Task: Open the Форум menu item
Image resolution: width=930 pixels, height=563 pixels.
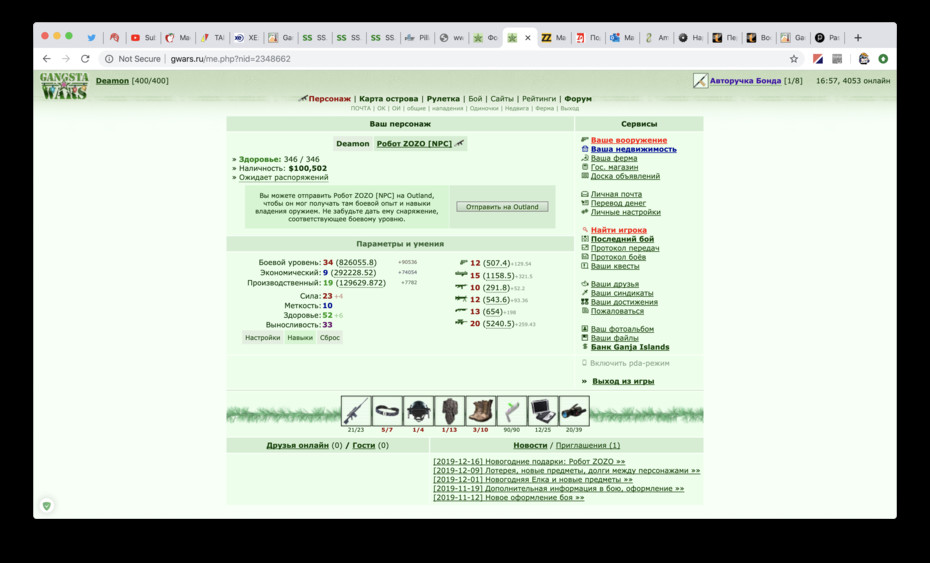Action: click(578, 98)
